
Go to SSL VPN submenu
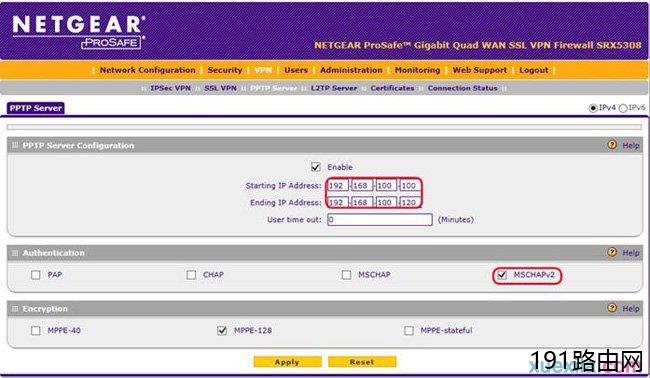pos(220,88)
